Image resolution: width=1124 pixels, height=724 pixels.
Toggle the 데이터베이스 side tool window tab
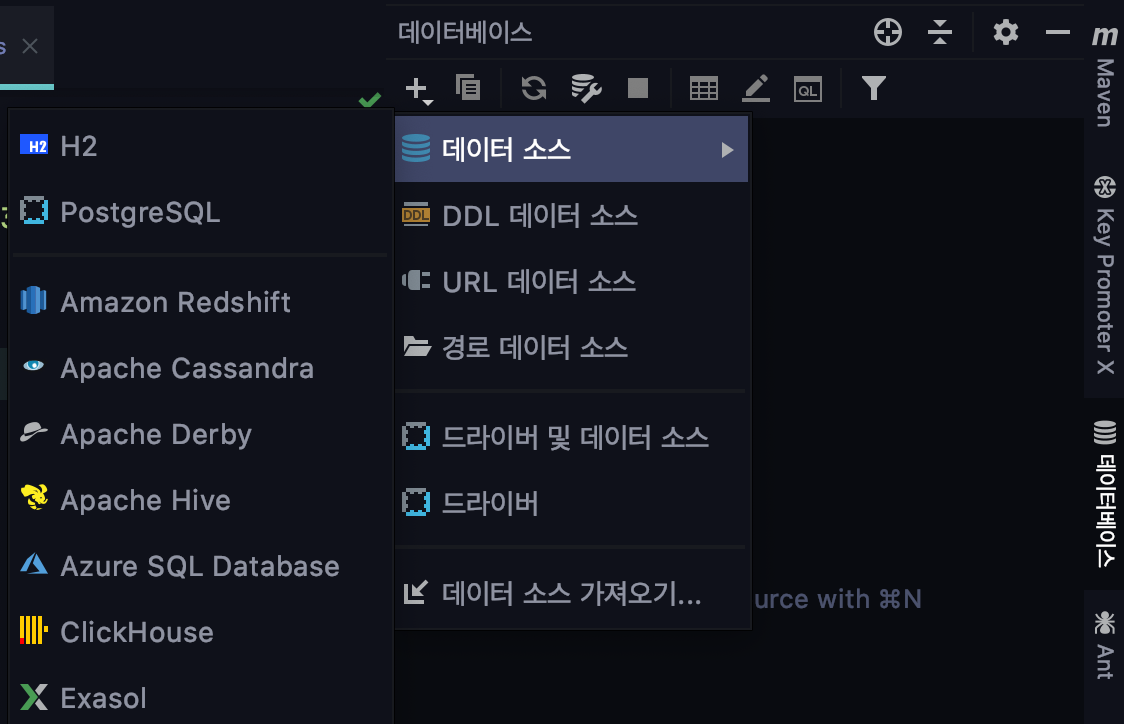point(1105,494)
